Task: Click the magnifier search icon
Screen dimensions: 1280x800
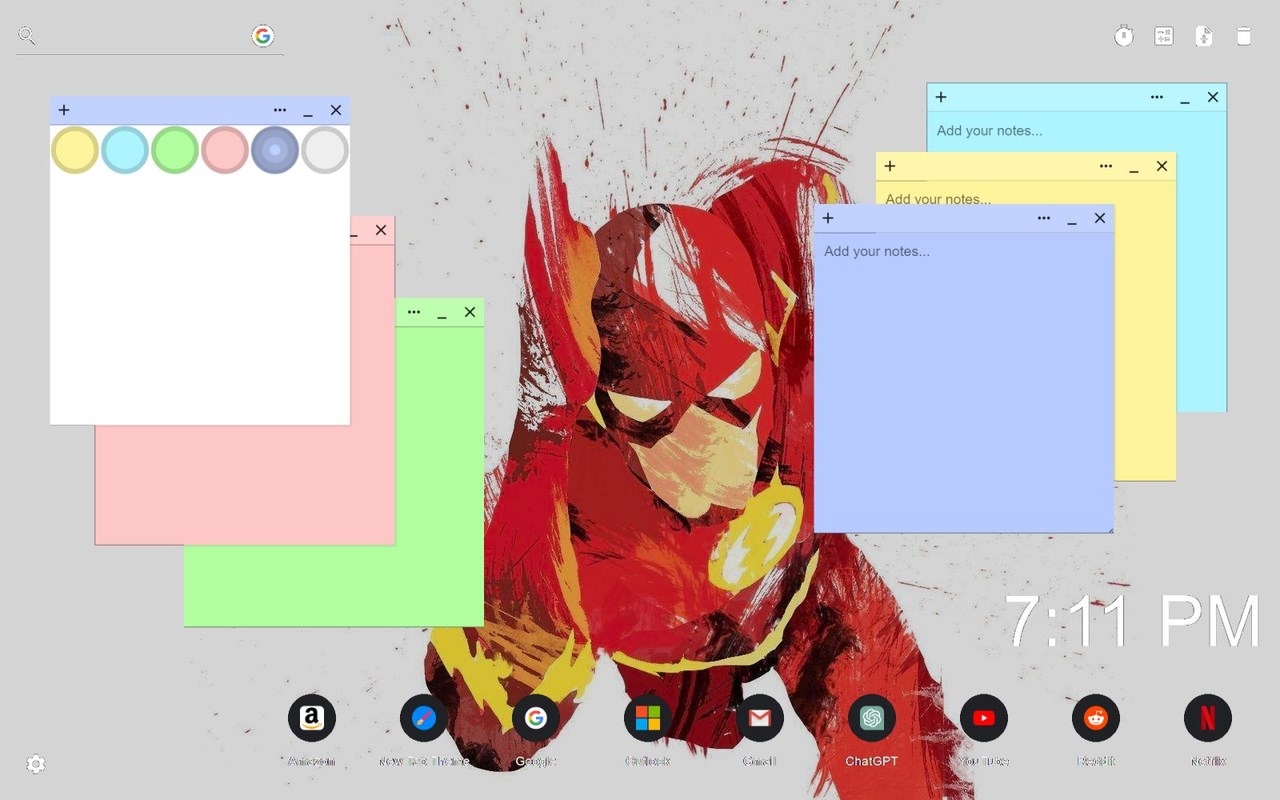Action: tap(27, 36)
